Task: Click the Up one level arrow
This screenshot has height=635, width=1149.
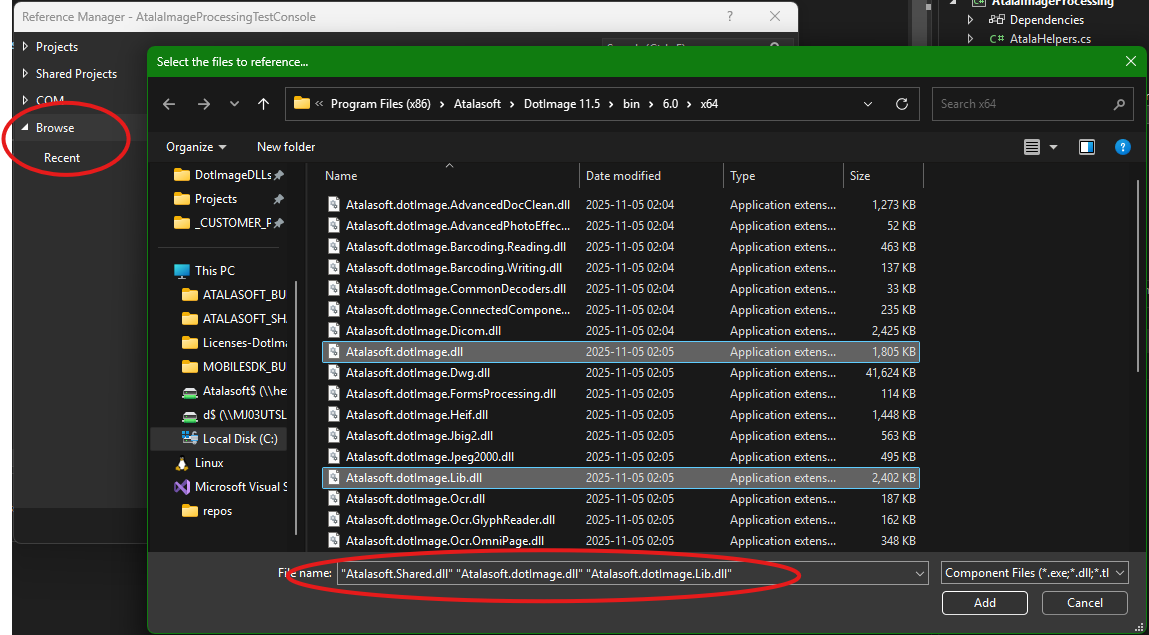Action: (x=263, y=104)
